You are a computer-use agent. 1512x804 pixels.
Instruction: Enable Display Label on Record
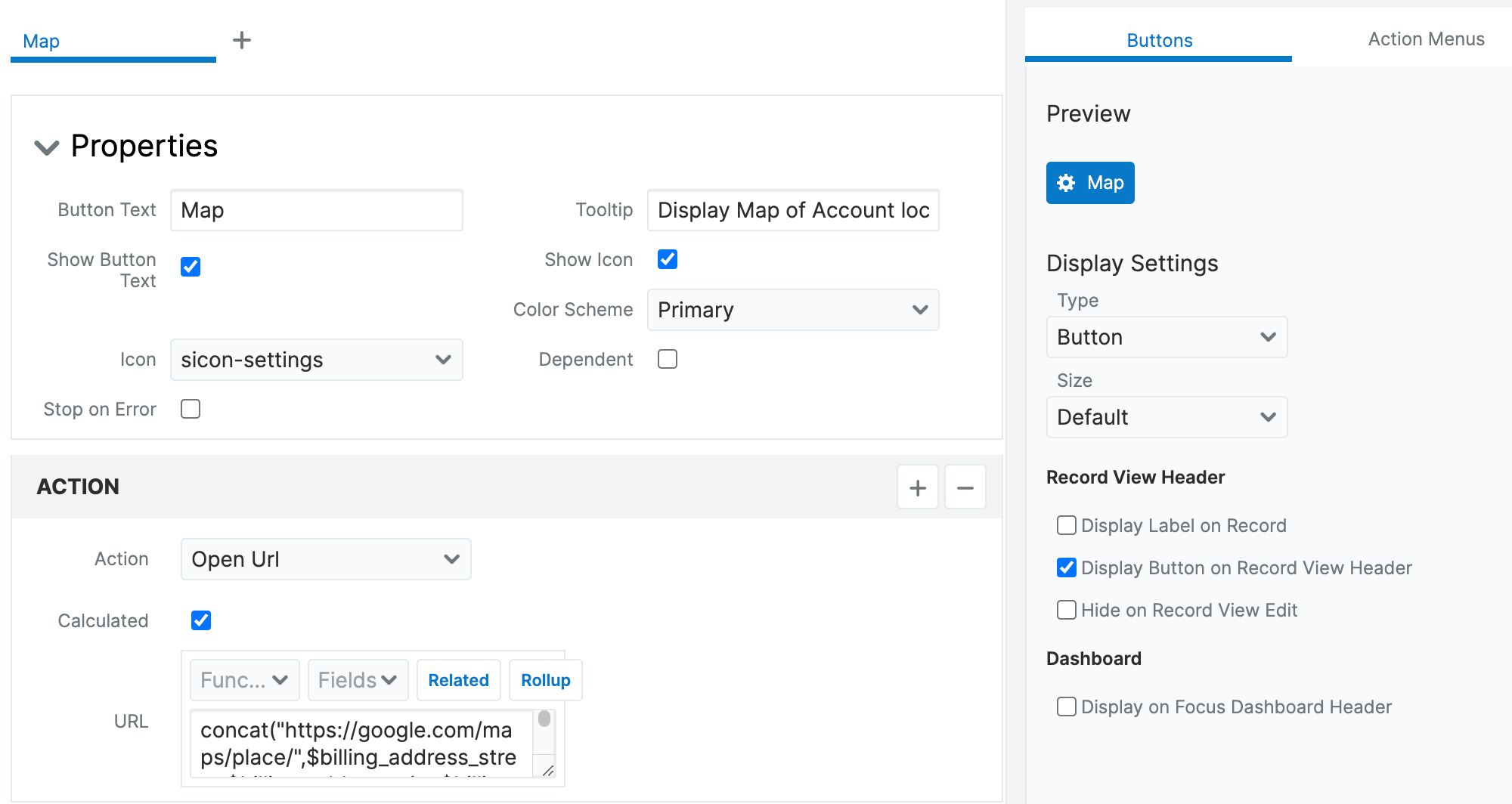tap(1066, 525)
